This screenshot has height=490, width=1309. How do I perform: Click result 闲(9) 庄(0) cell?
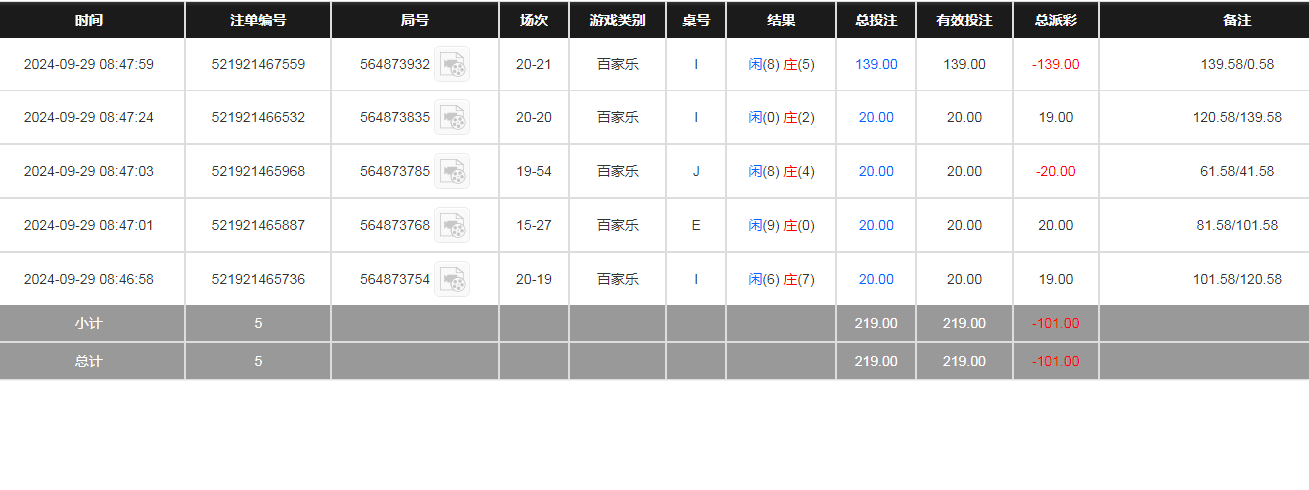(781, 226)
